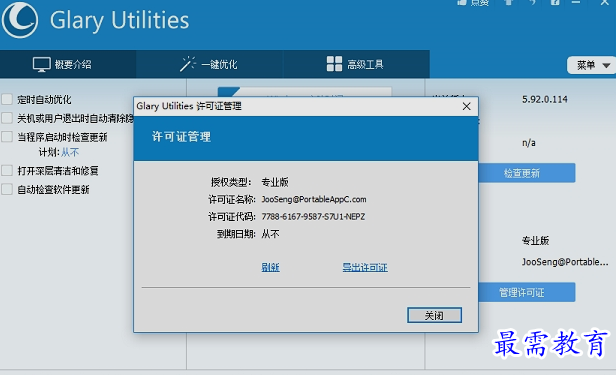Select the version number 5.92.0.114

tap(544, 99)
